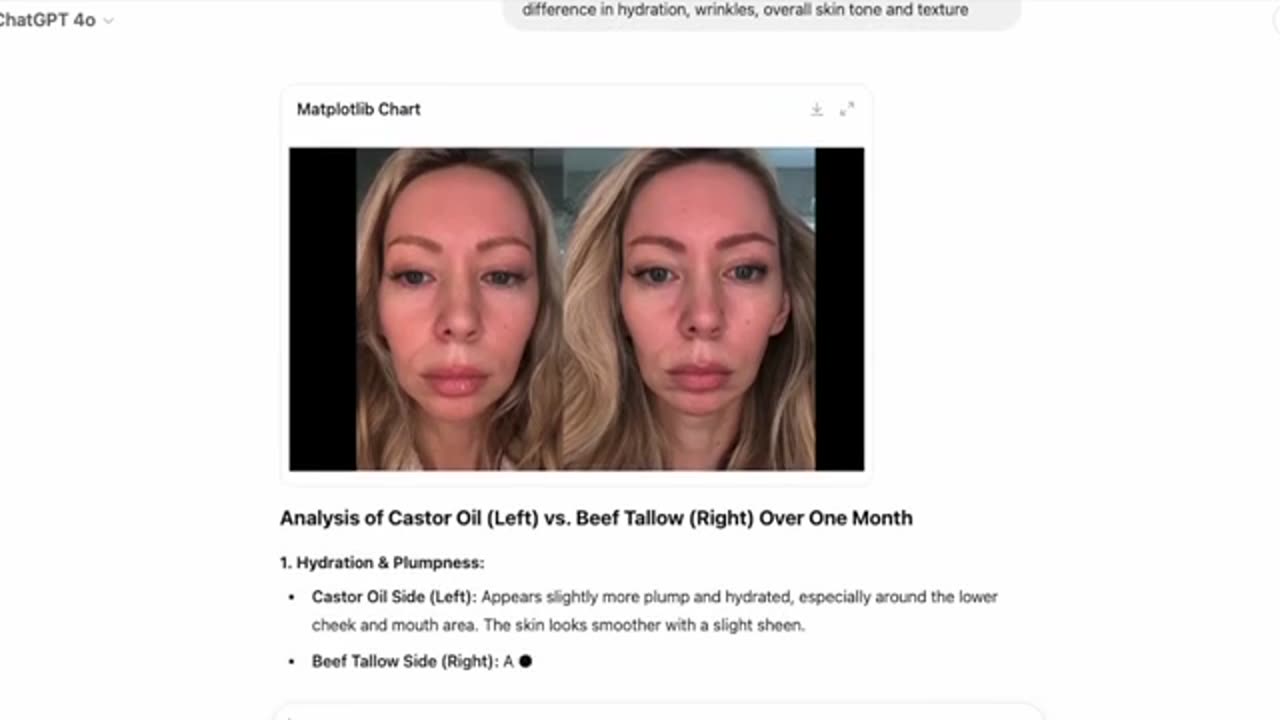Click the chevron beside ChatGPT 4o

pos(108,21)
